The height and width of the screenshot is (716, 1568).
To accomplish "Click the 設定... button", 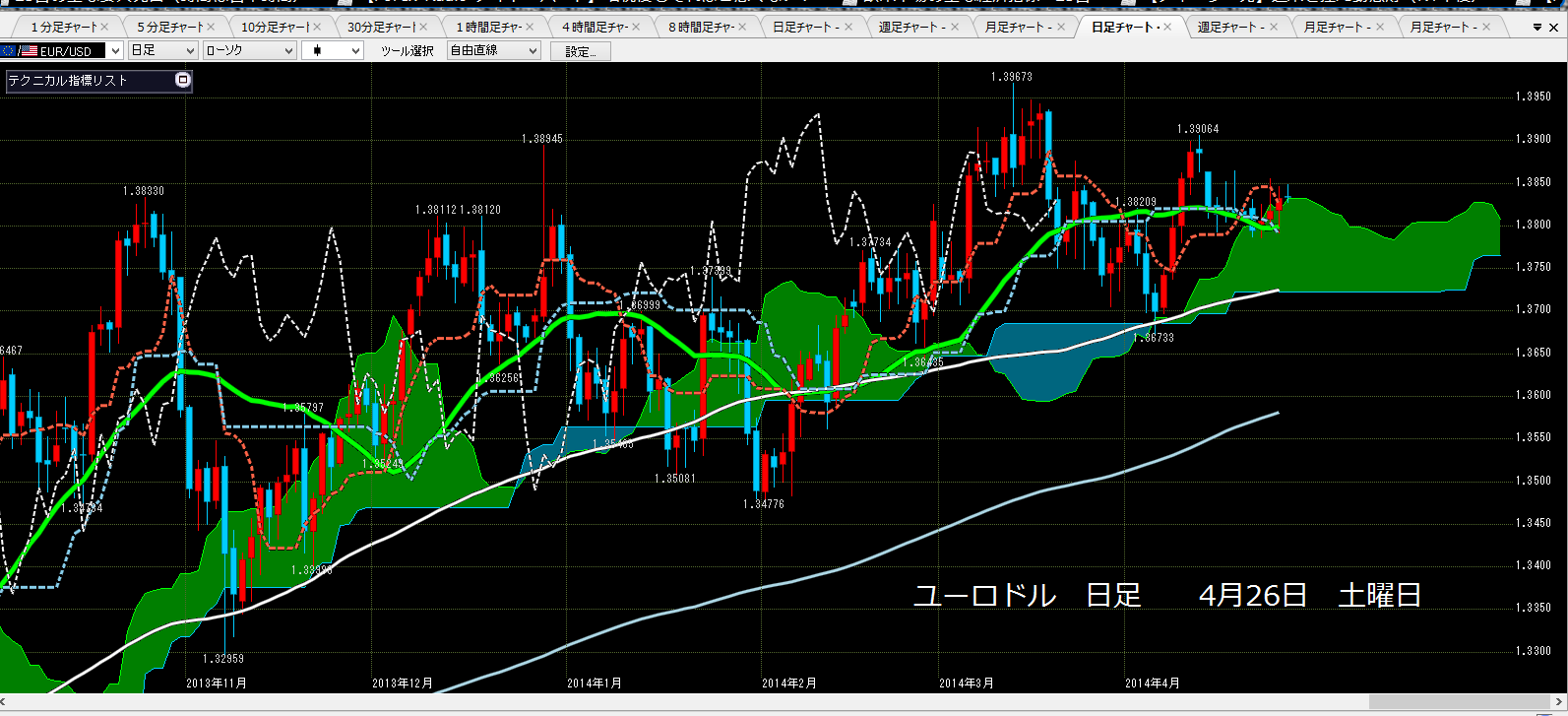I will 581,51.
